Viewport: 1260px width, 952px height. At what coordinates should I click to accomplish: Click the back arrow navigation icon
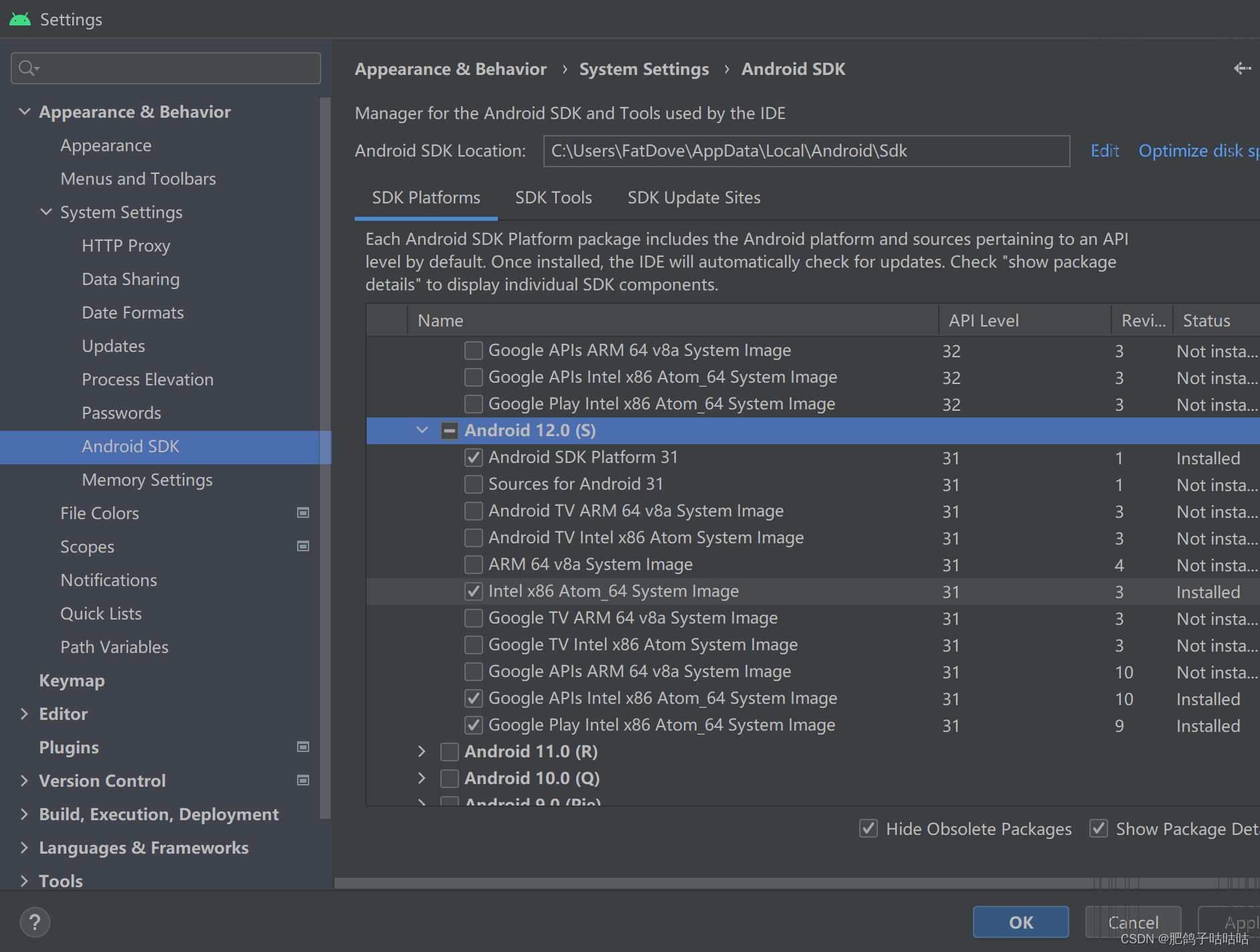[1242, 68]
